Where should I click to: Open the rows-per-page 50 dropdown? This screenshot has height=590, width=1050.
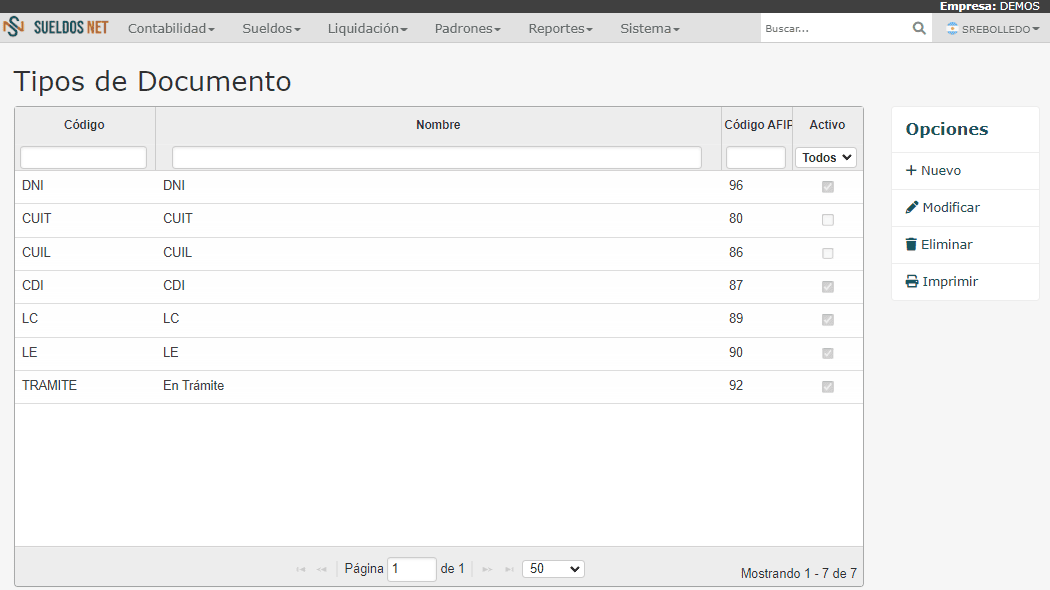(x=553, y=569)
